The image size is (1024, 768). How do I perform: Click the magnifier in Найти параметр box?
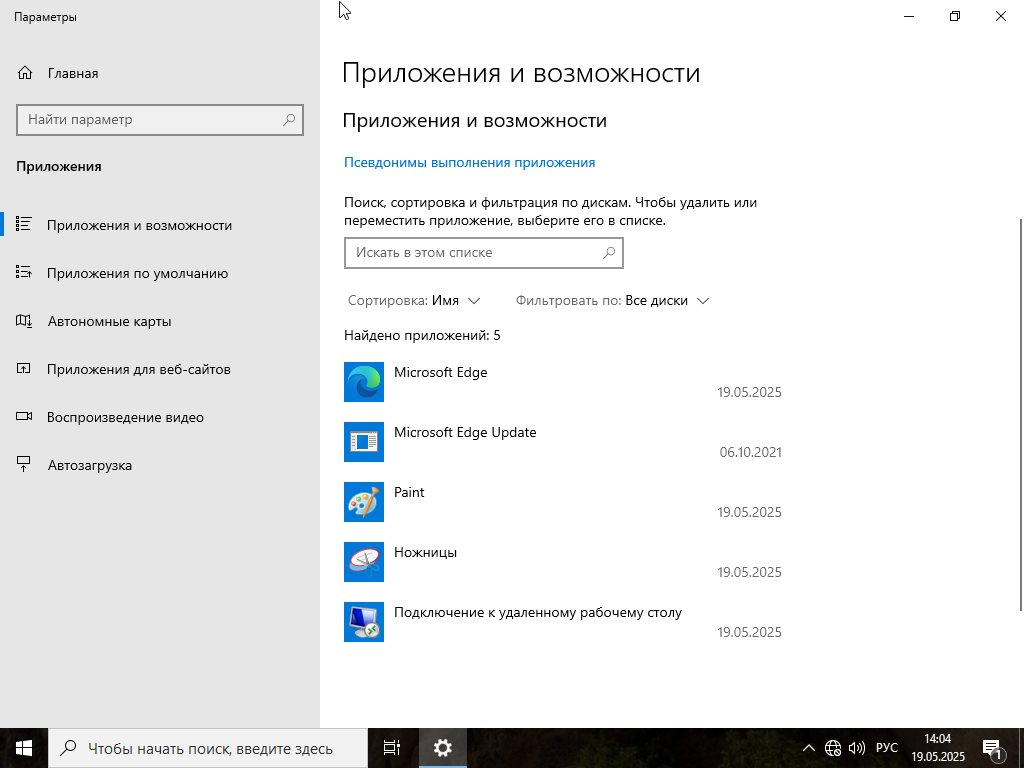[289, 120]
